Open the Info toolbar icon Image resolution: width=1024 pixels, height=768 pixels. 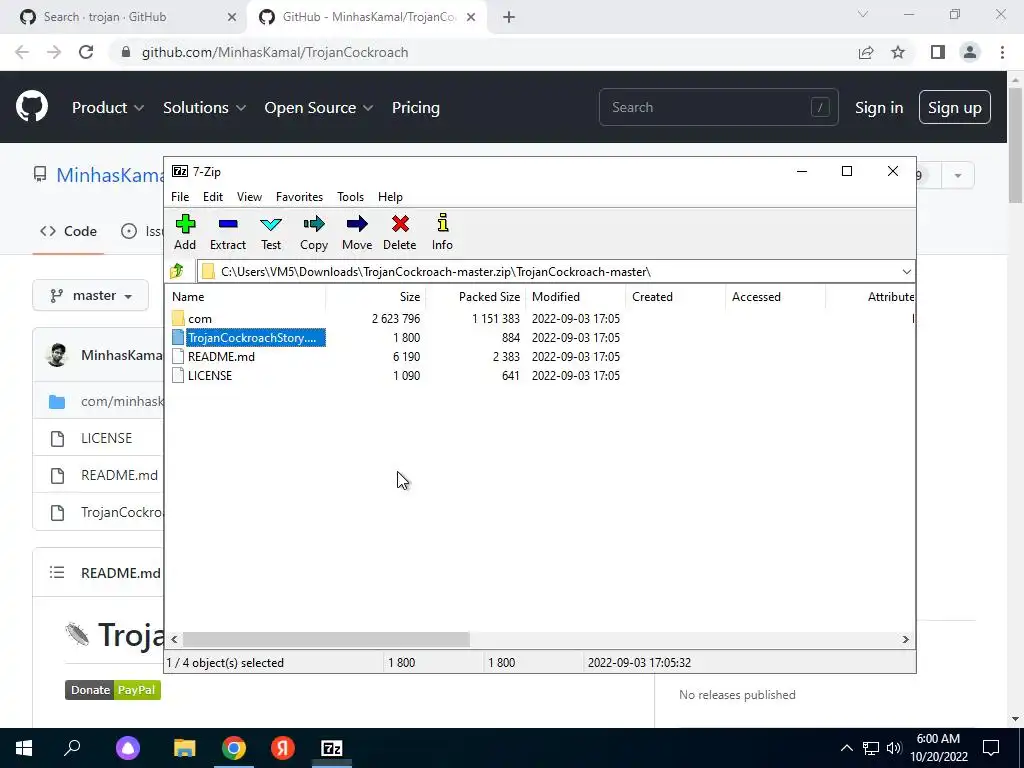click(442, 223)
